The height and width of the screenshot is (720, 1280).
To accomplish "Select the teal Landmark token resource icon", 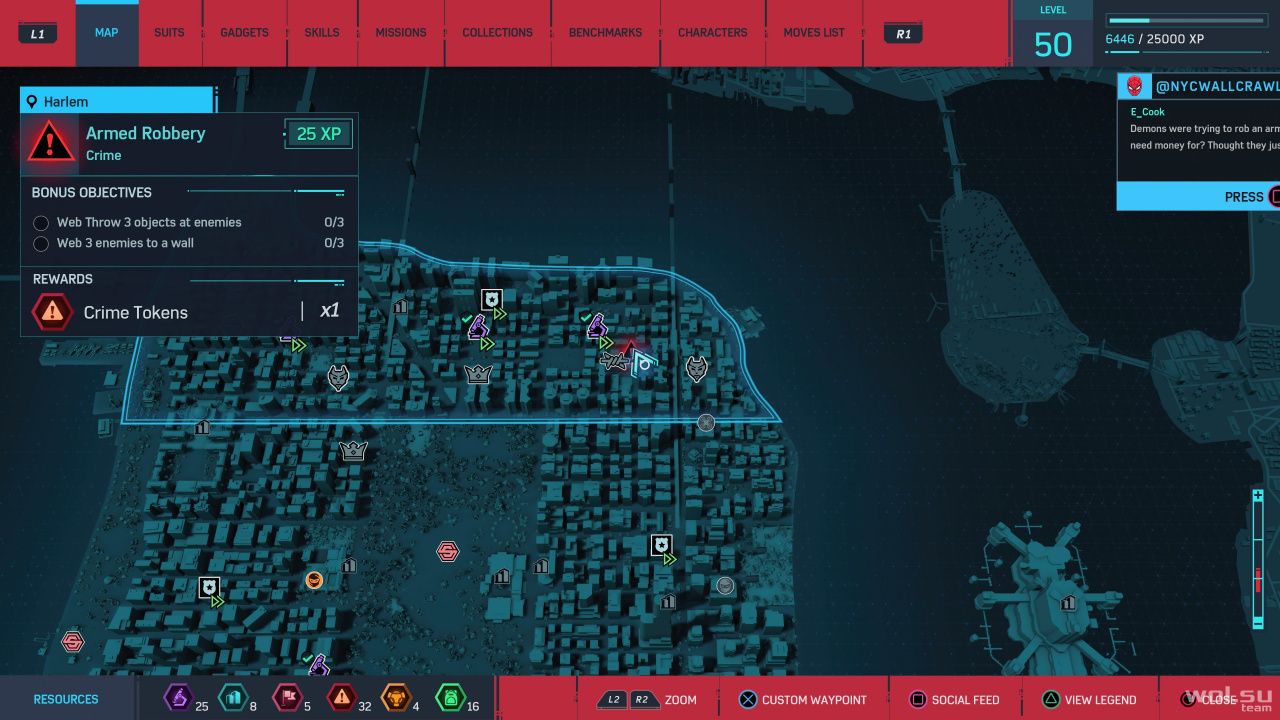I will [232, 698].
